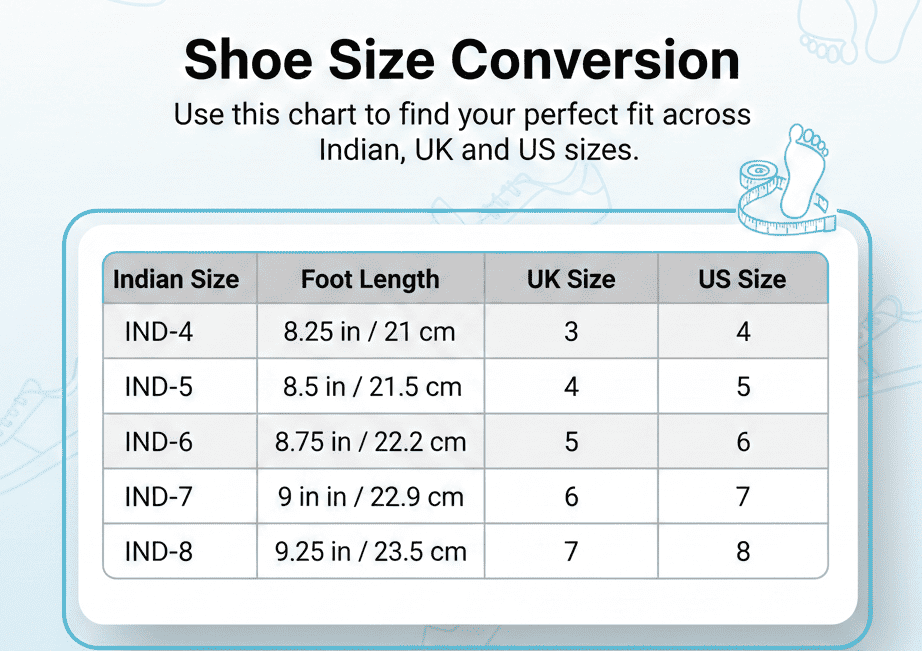This screenshot has height=651, width=922.
Task: Click UK Size value for IND-7
Action: pos(571,496)
